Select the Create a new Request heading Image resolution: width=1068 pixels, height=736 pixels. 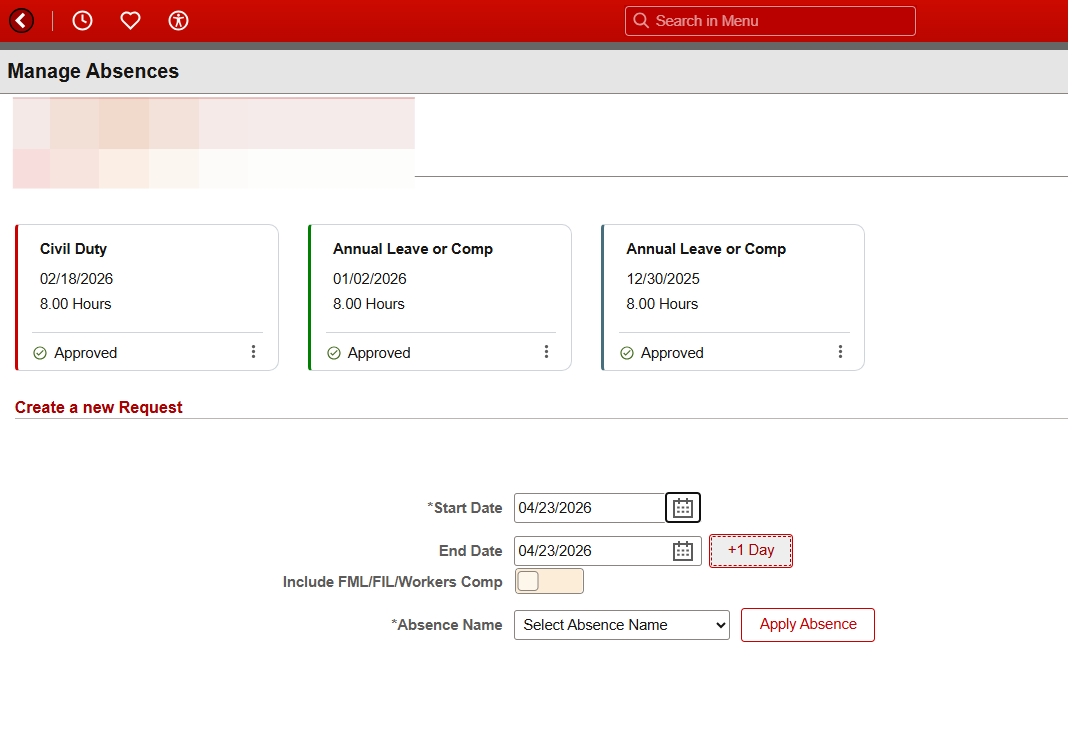coord(99,407)
